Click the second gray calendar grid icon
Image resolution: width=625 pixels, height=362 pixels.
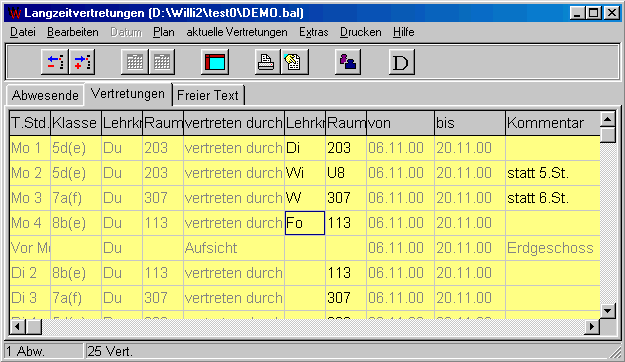[x=161, y=62]
